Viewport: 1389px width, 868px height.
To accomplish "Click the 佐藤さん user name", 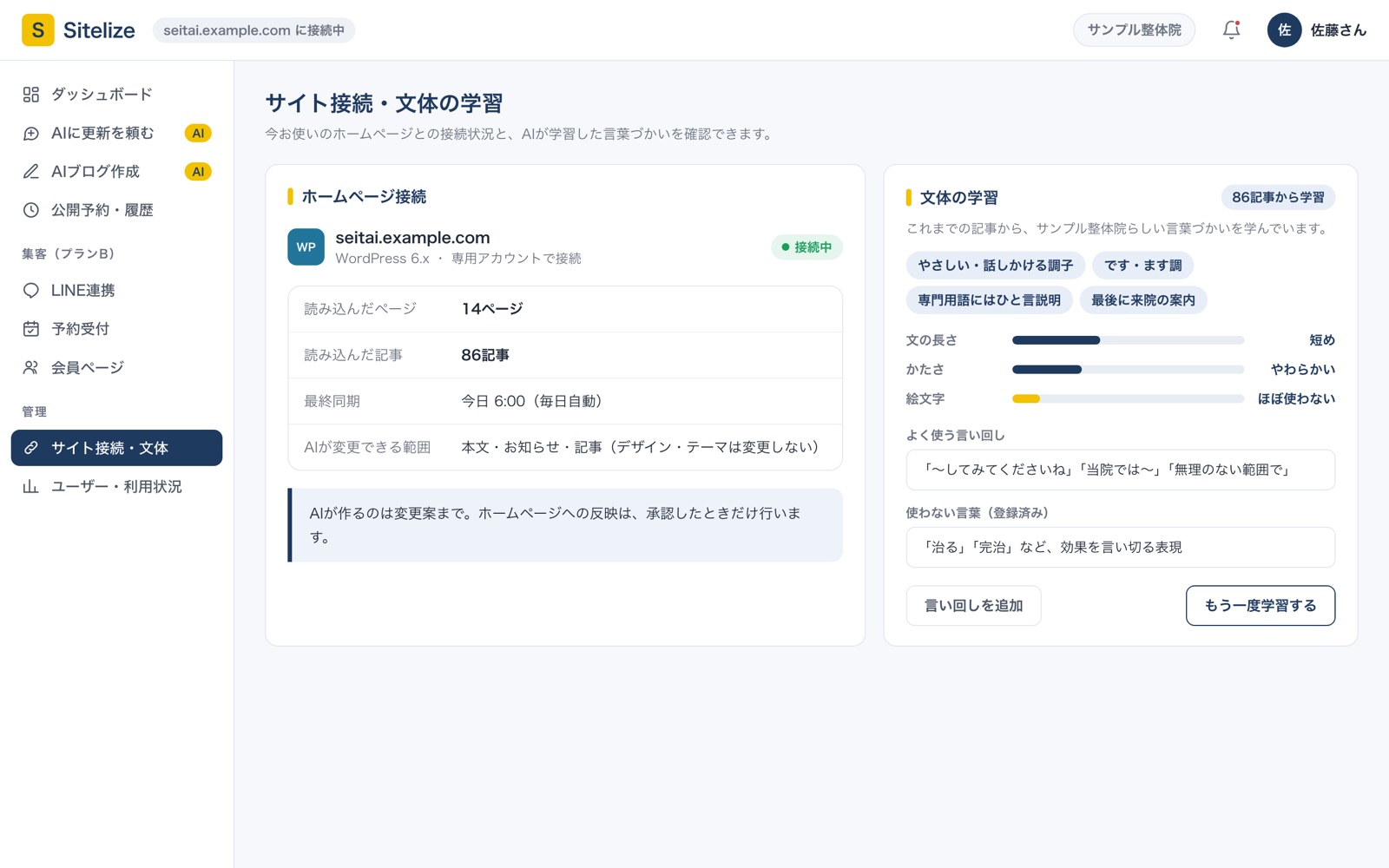I will pos(1338,30).
